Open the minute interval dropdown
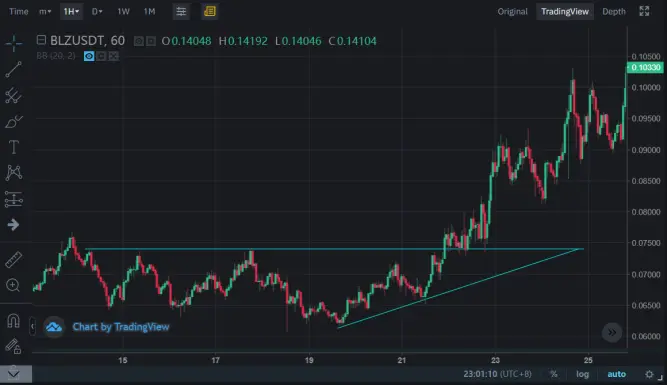 (x=45, y=11)
